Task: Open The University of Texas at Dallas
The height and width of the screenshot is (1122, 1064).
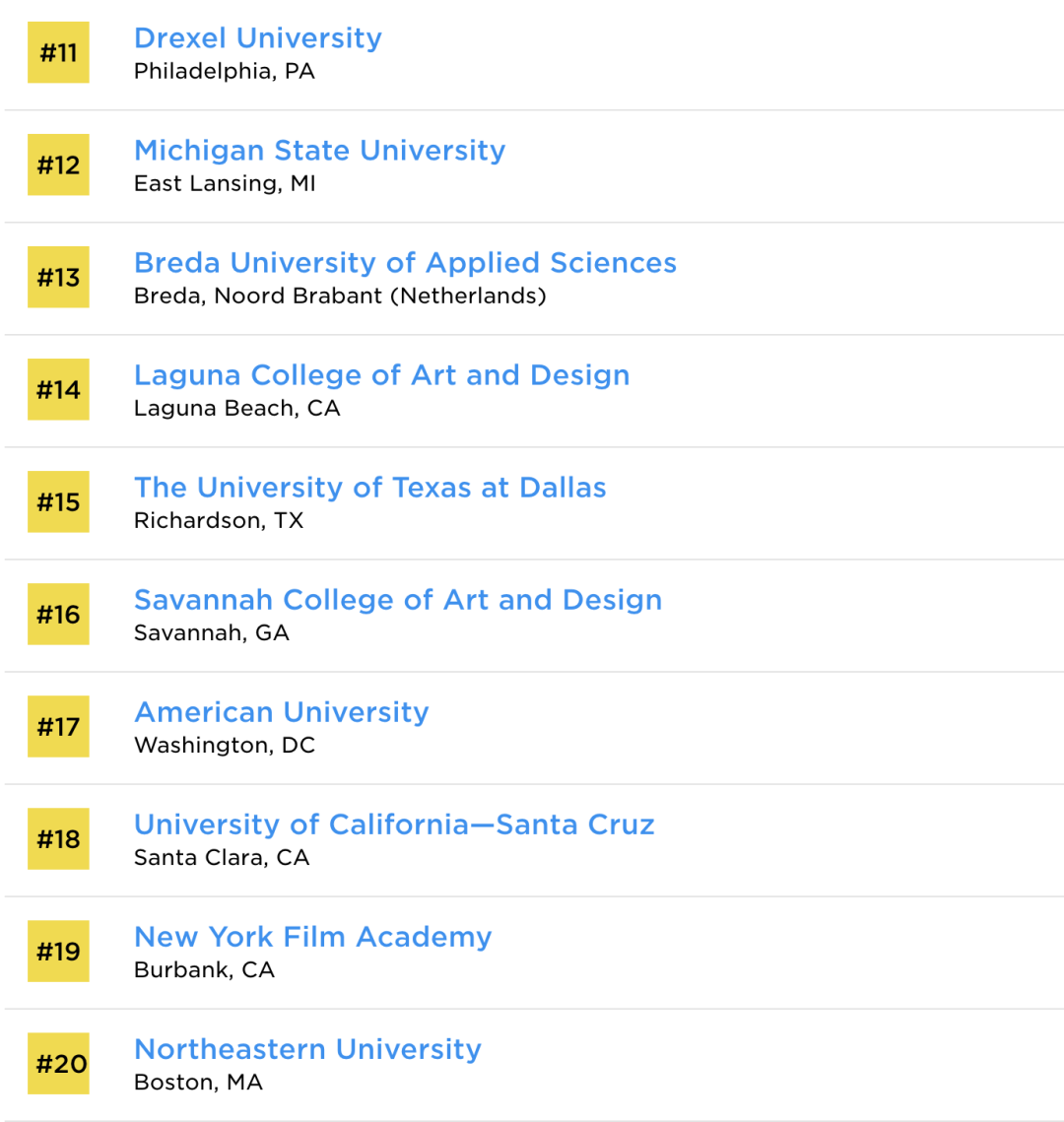Action: coord(369,488)
